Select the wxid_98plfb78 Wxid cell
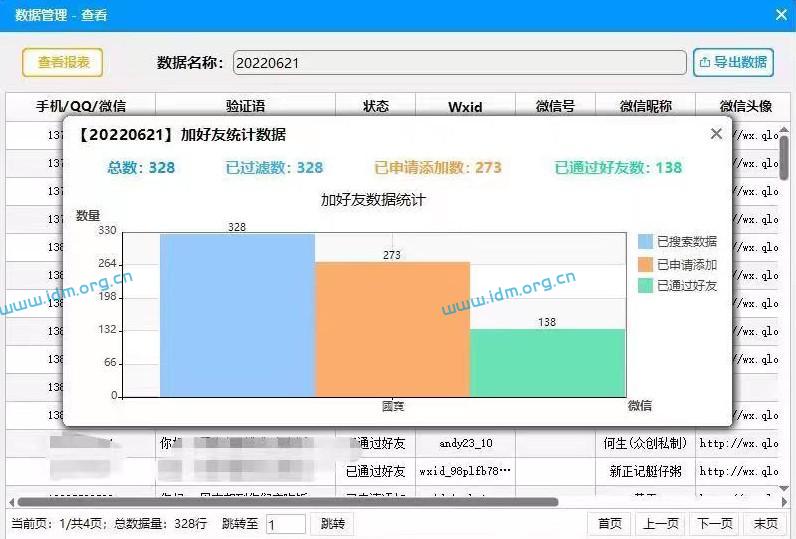Image resolution: width=796 pixels, height=539 pixels. tap(466, 471)
